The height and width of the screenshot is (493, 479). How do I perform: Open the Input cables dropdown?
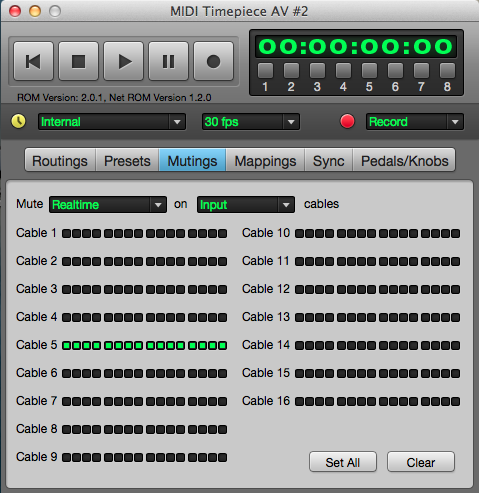pyautogui.click(x=246, y=204)
